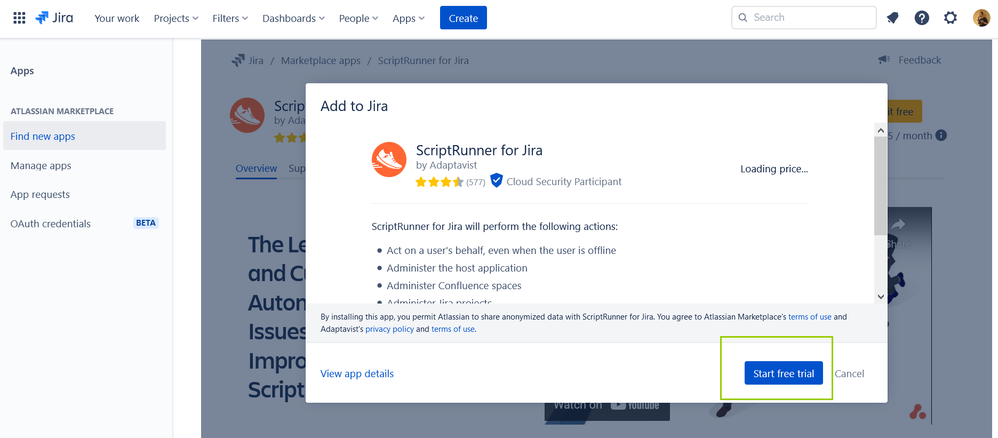Cancel the Add to Jira dialog
Image resolution: width=998 pixels, height=438 pixels.
pyautogui.click(x=849, y=374)
